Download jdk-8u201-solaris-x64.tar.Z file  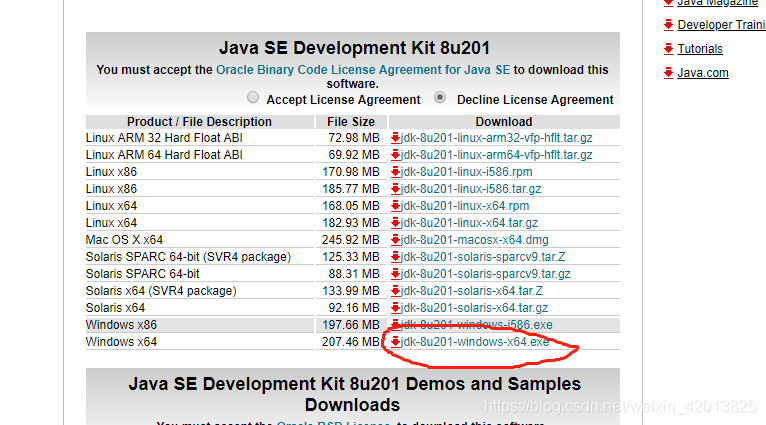471,291
